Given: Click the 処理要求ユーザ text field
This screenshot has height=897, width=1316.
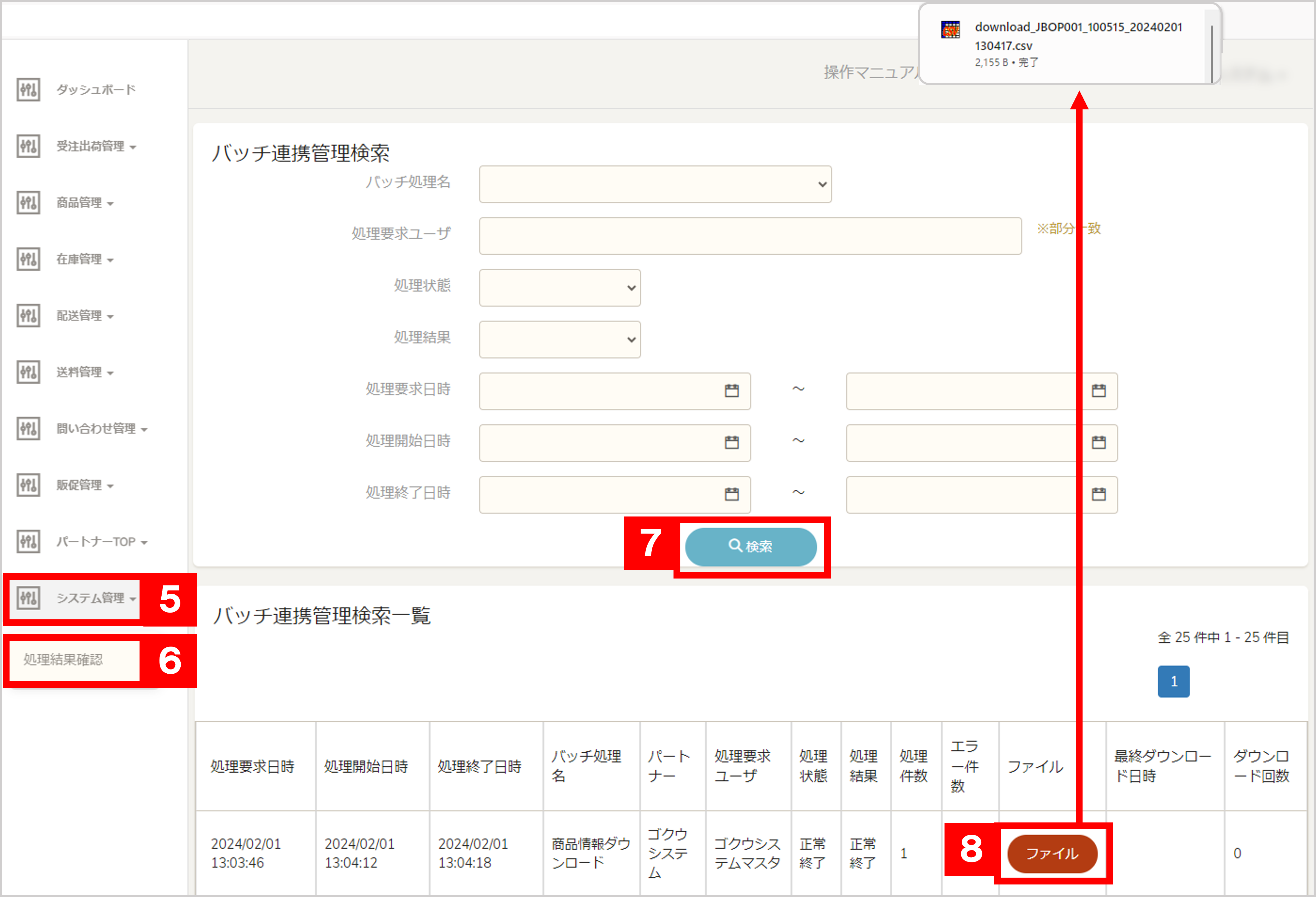Looking at the screenshot, I should [x=750, y=236].
